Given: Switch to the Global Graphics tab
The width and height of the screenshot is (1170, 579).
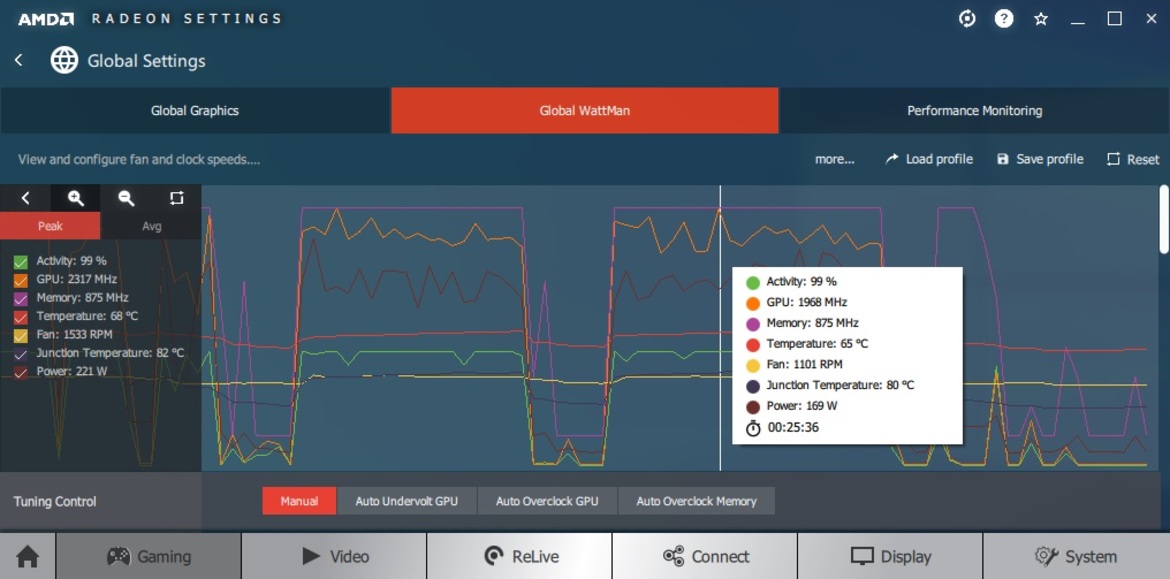Looking at the screenshot, I should [x=195, y=110].
